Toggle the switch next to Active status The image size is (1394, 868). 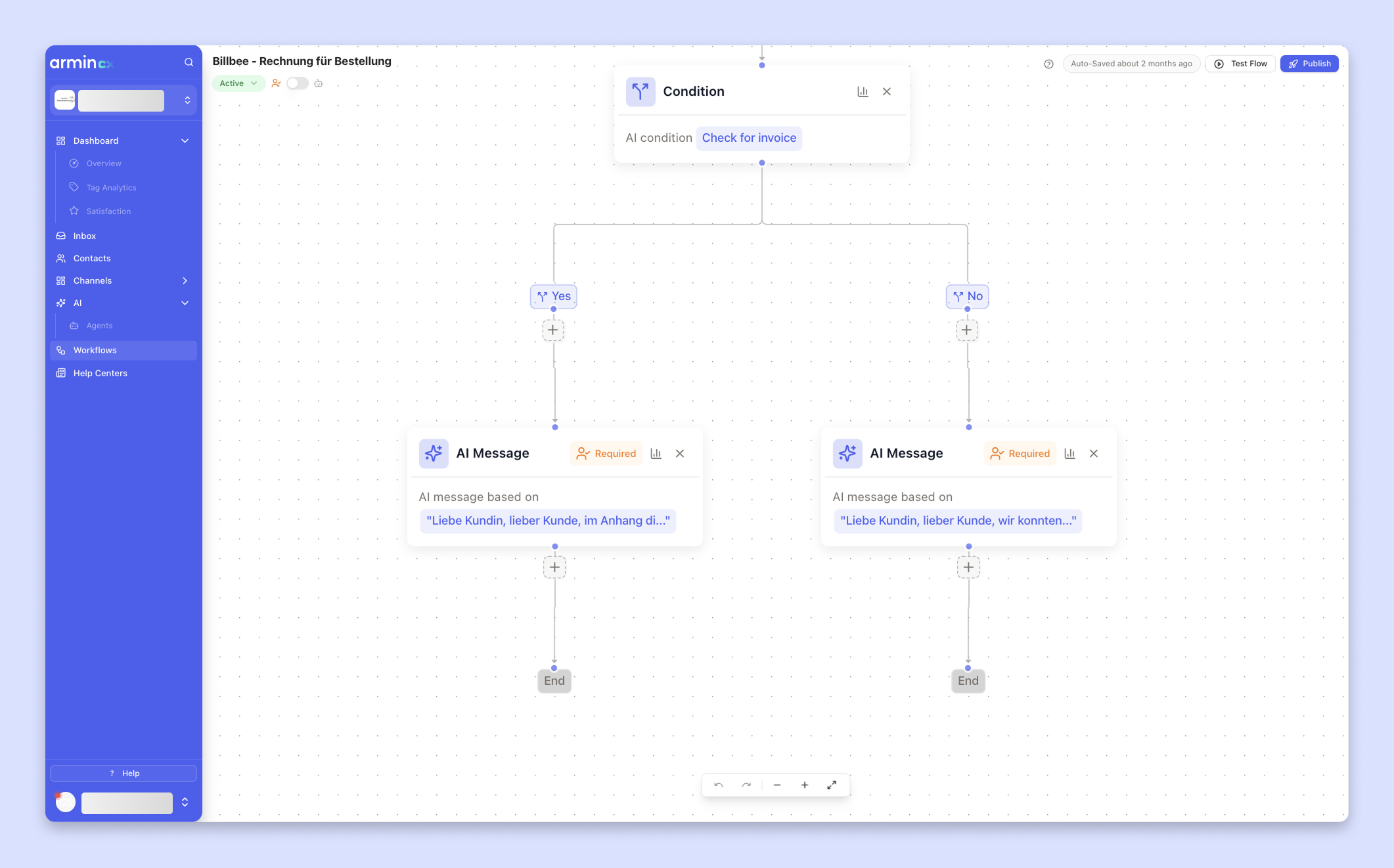tap(297, 83)
